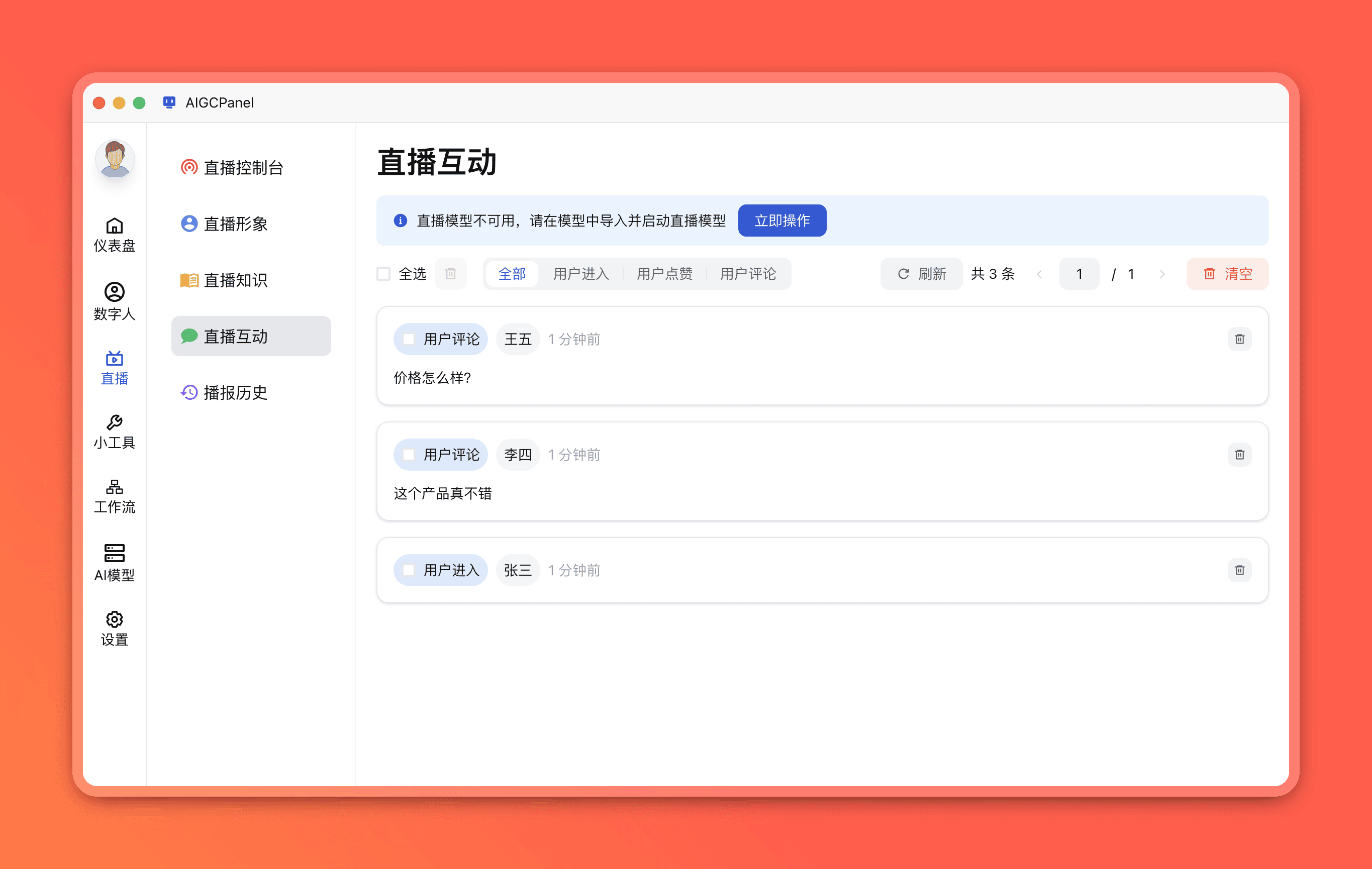Minimize the window with yellow button
This screenshot has width=1372, height=869.
[119, 102]
